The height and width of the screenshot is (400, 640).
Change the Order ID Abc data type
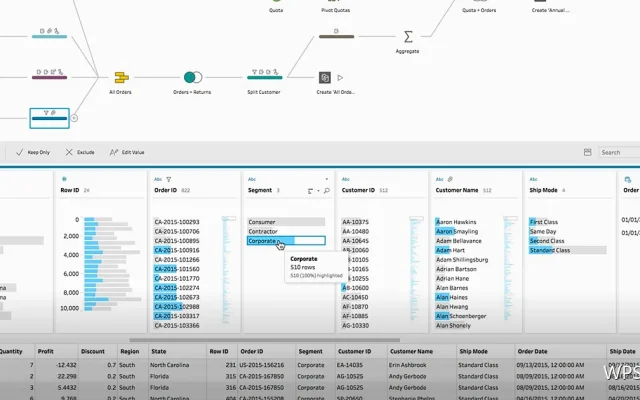point(158,179)
